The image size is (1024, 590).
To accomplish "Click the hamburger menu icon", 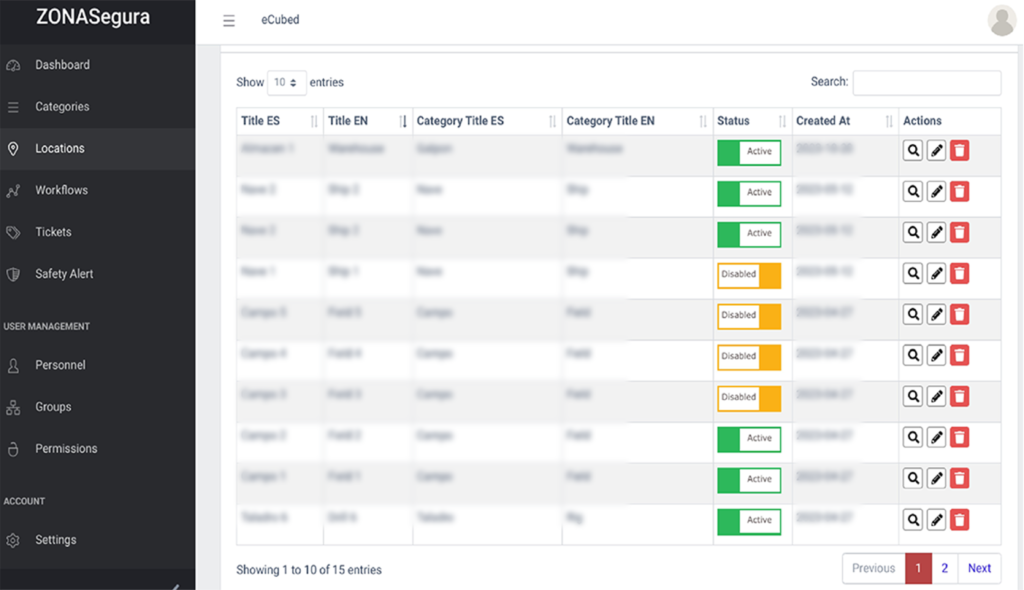I will (229, 20).
